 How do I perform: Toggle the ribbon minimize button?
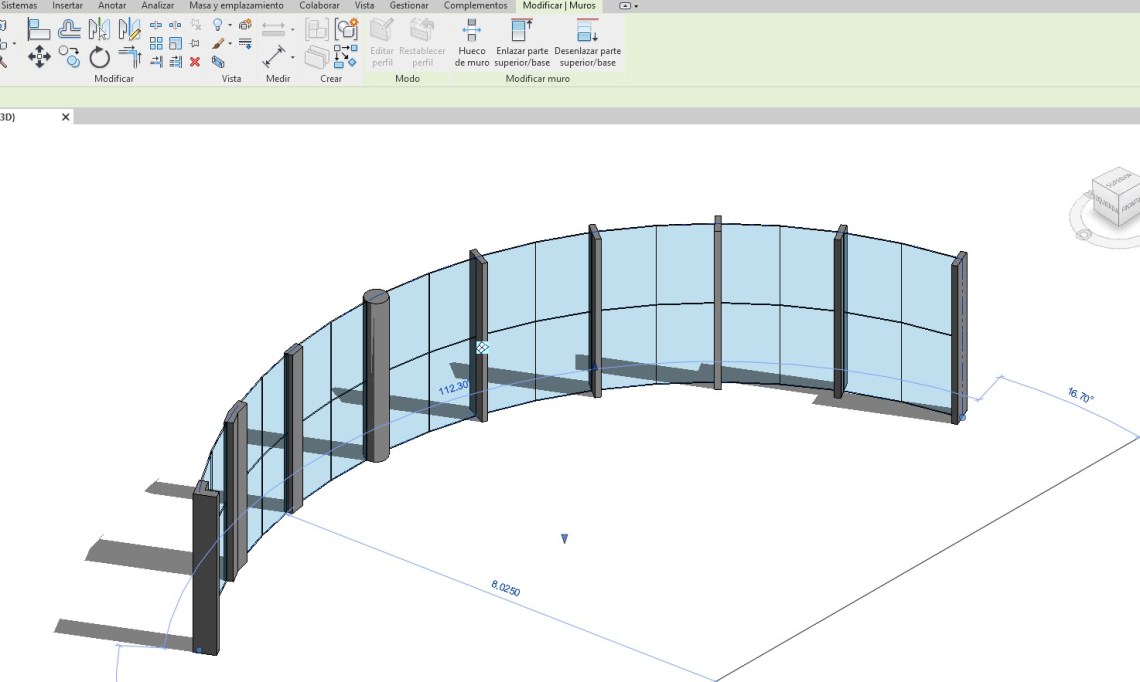click(x=629, y=6)
